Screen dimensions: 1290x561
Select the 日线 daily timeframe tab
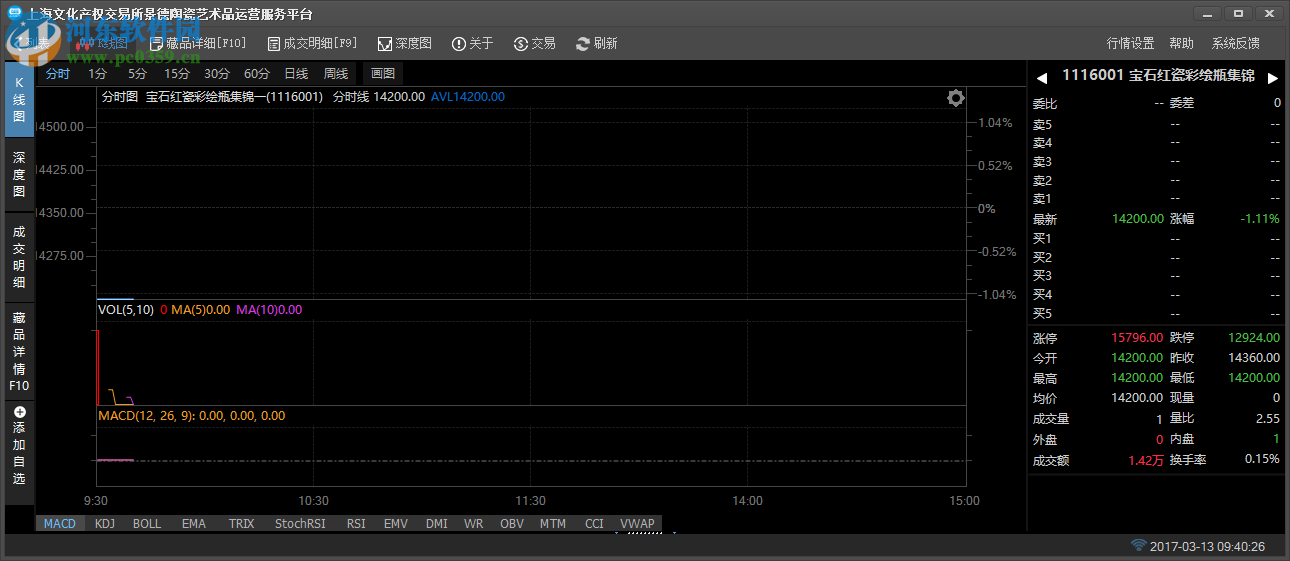pyautogui.click(x=296, y=74)
